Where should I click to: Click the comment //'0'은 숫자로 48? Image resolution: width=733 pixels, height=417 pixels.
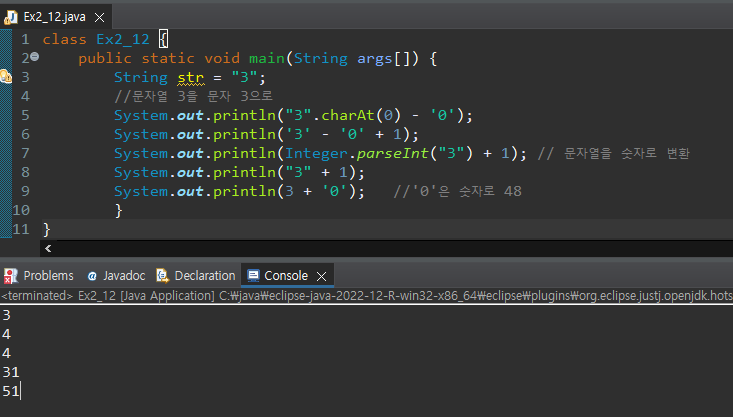coord(457,191)
